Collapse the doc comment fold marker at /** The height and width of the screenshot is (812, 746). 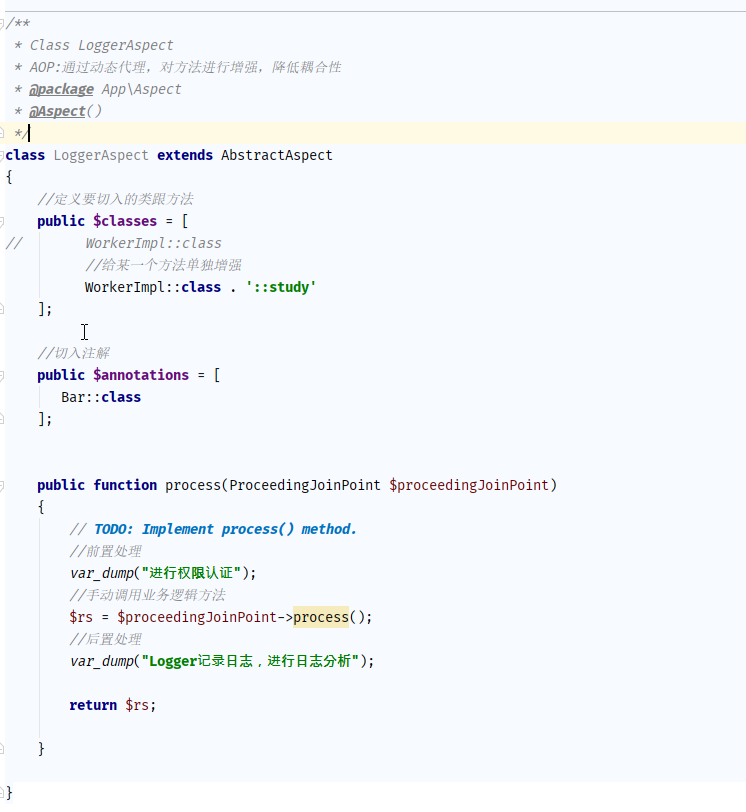point(2,23)
